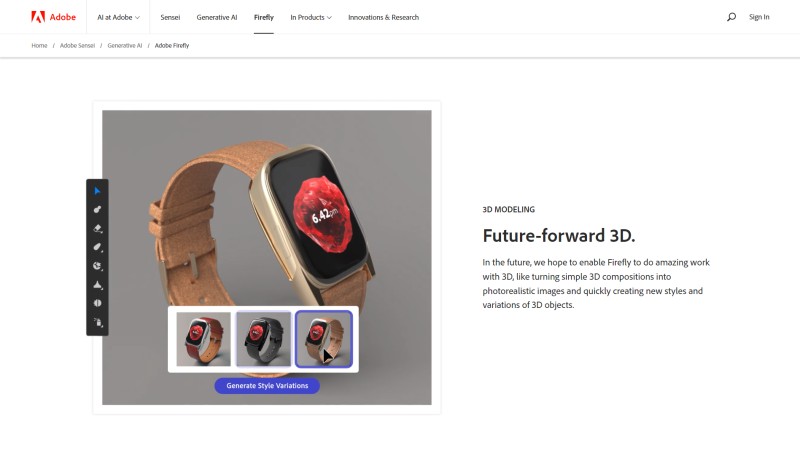
Task: Open the Sensei nav item
Action: [170, 17]
